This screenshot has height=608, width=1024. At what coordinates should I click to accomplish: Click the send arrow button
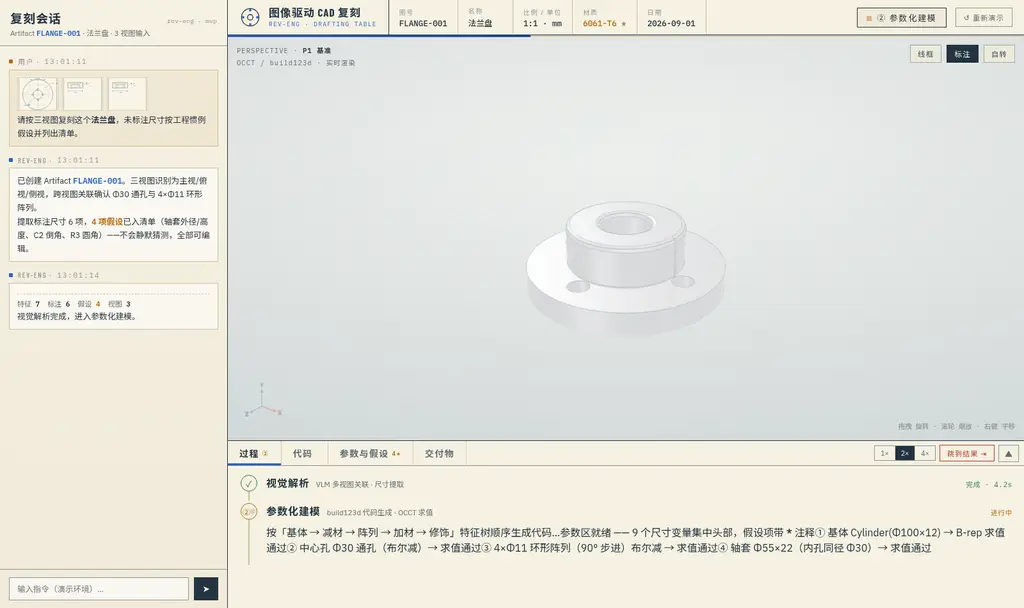click(206, 588)
